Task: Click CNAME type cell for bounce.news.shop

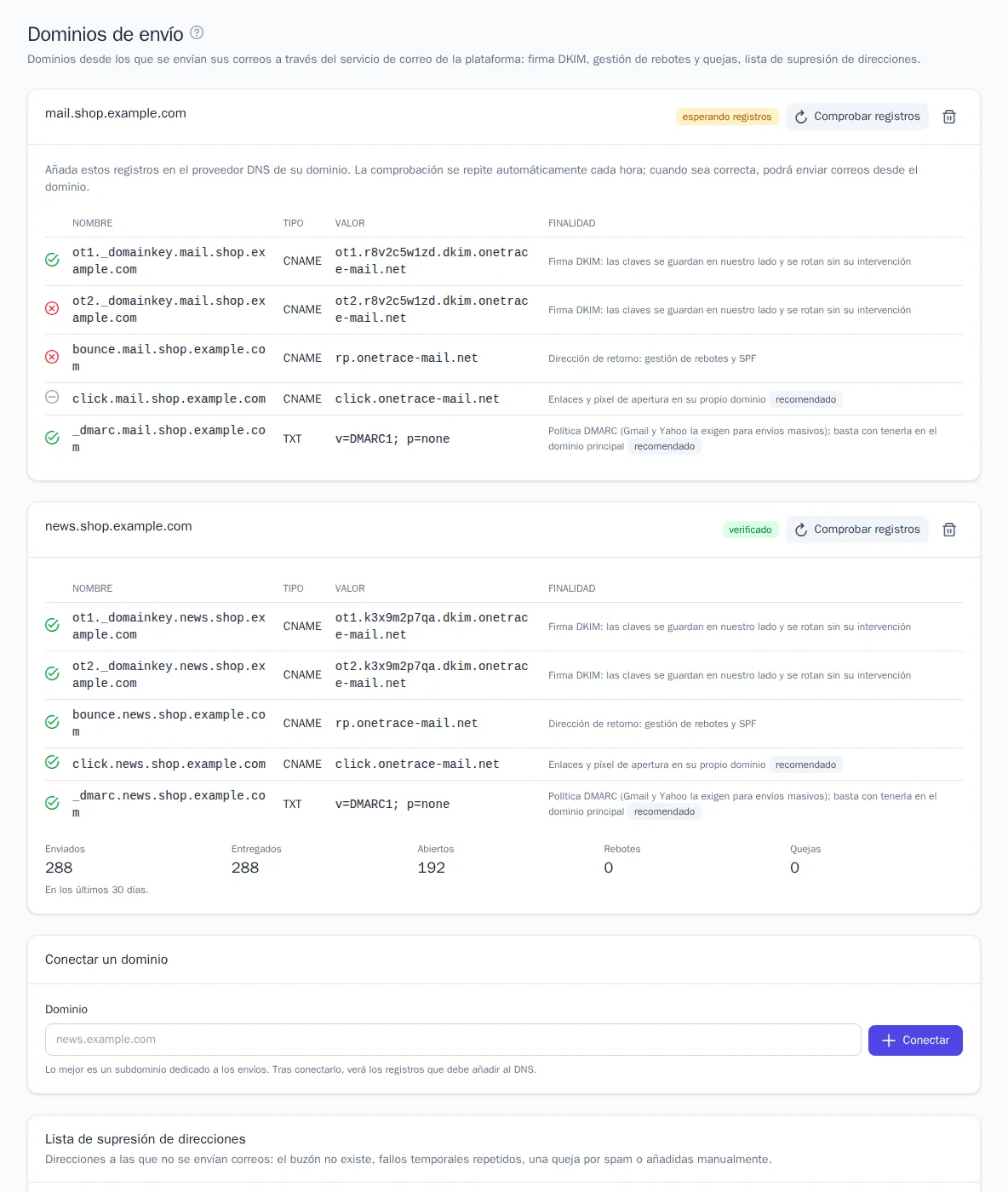Action: point(302,723)
